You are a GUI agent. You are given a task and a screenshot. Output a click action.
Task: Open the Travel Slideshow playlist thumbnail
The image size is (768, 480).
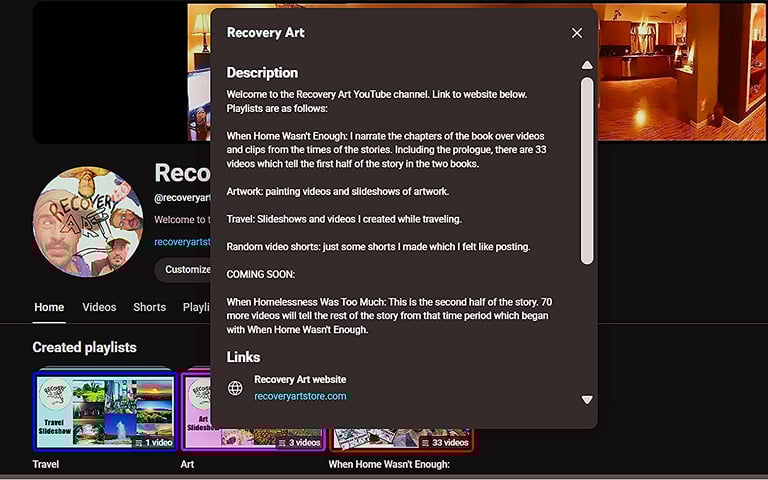point(105,410)
